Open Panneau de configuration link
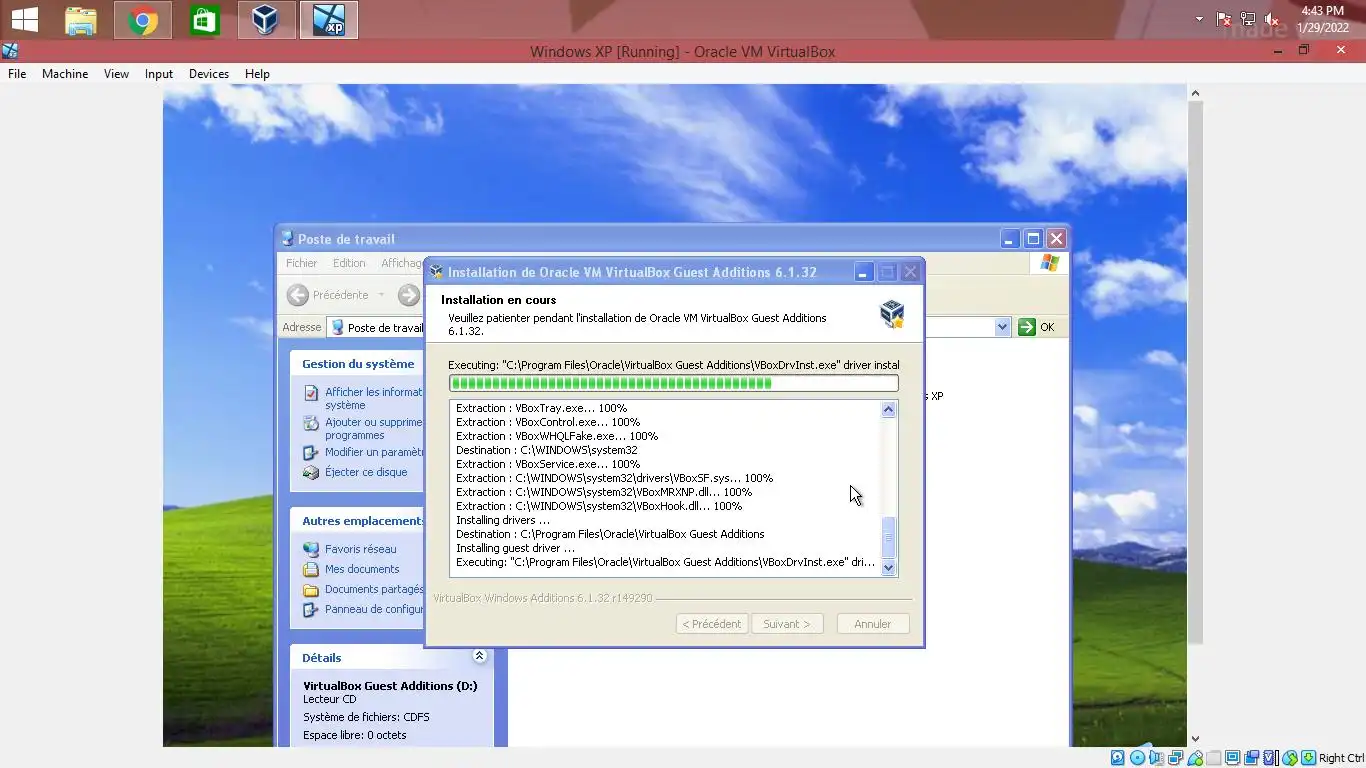Image resolution: width=1366 pixels, height=768 pixels. [374, 609]
